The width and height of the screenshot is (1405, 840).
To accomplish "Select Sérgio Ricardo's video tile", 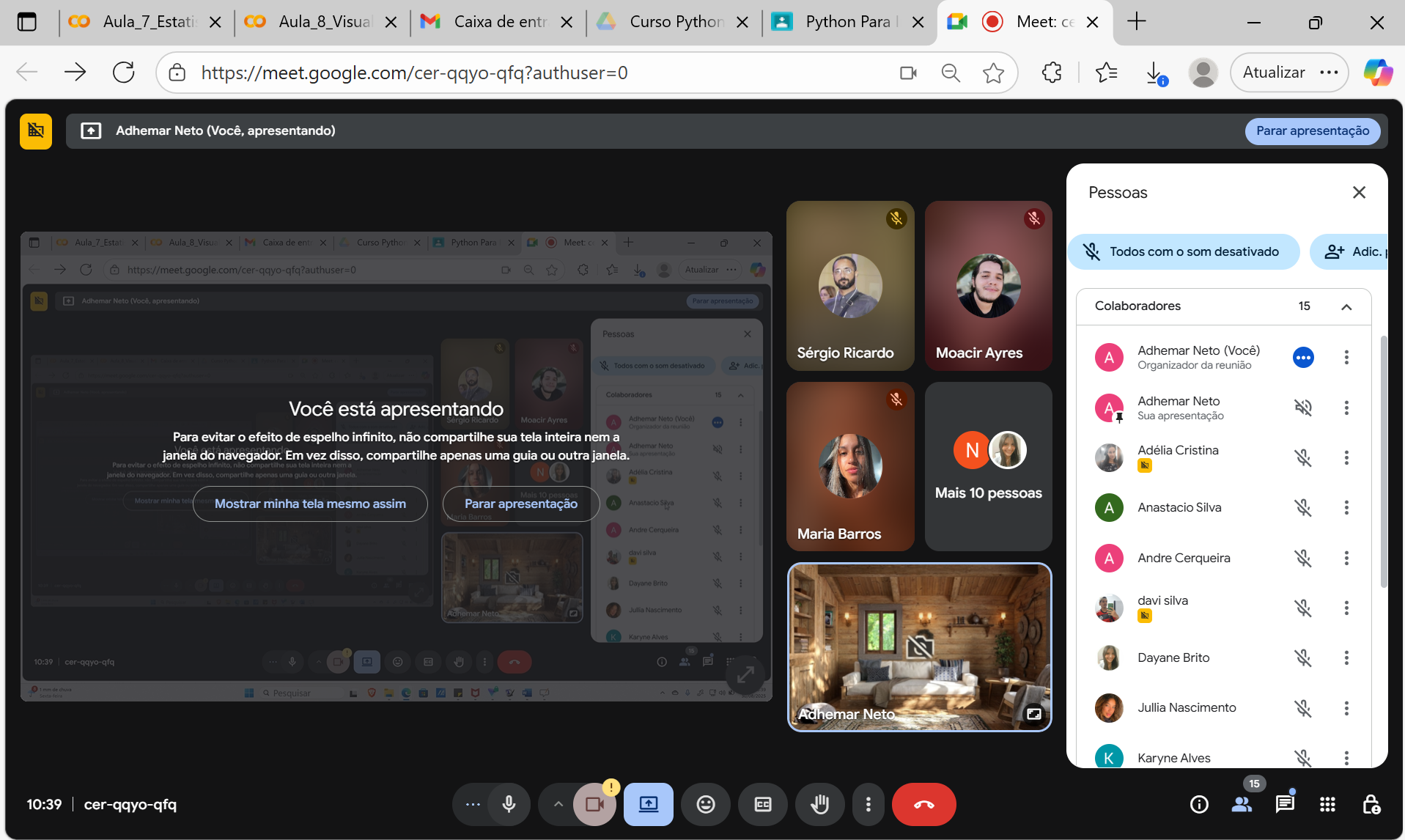I will click(850, 286).
